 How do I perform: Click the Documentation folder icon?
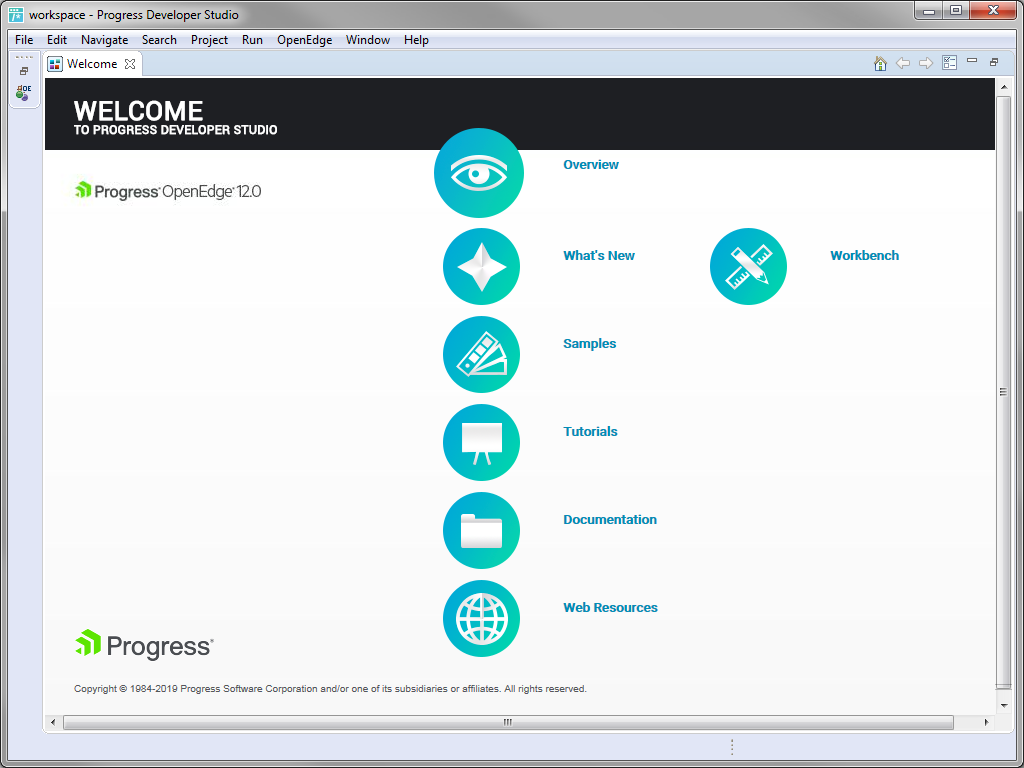click(481, 530)
